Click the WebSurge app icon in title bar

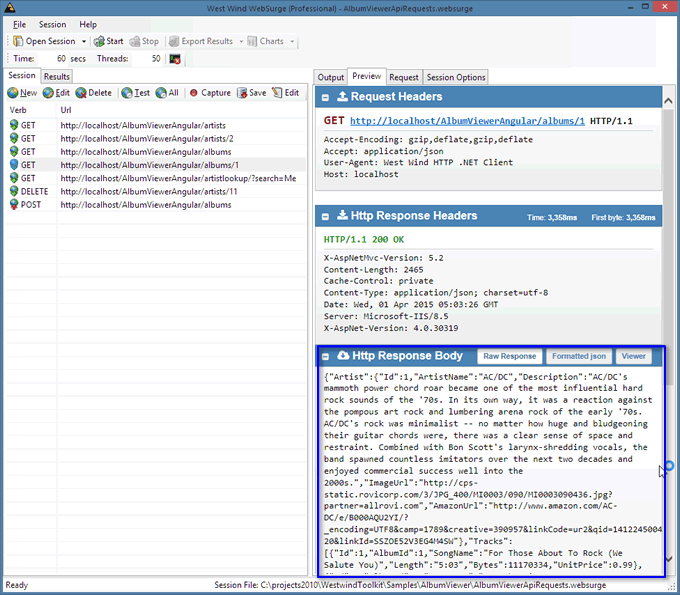tap(10, 7)
